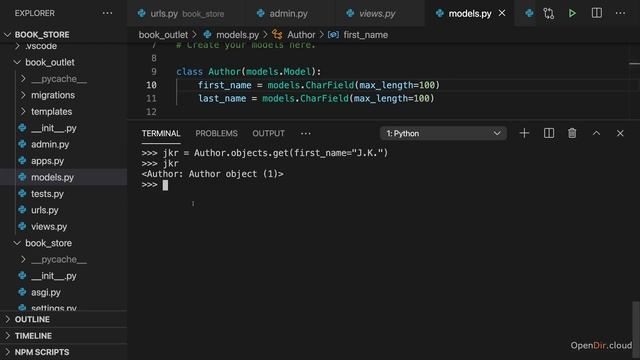
Task: Click the Author class symbol icon in breadcrumb
Action: 277,35
